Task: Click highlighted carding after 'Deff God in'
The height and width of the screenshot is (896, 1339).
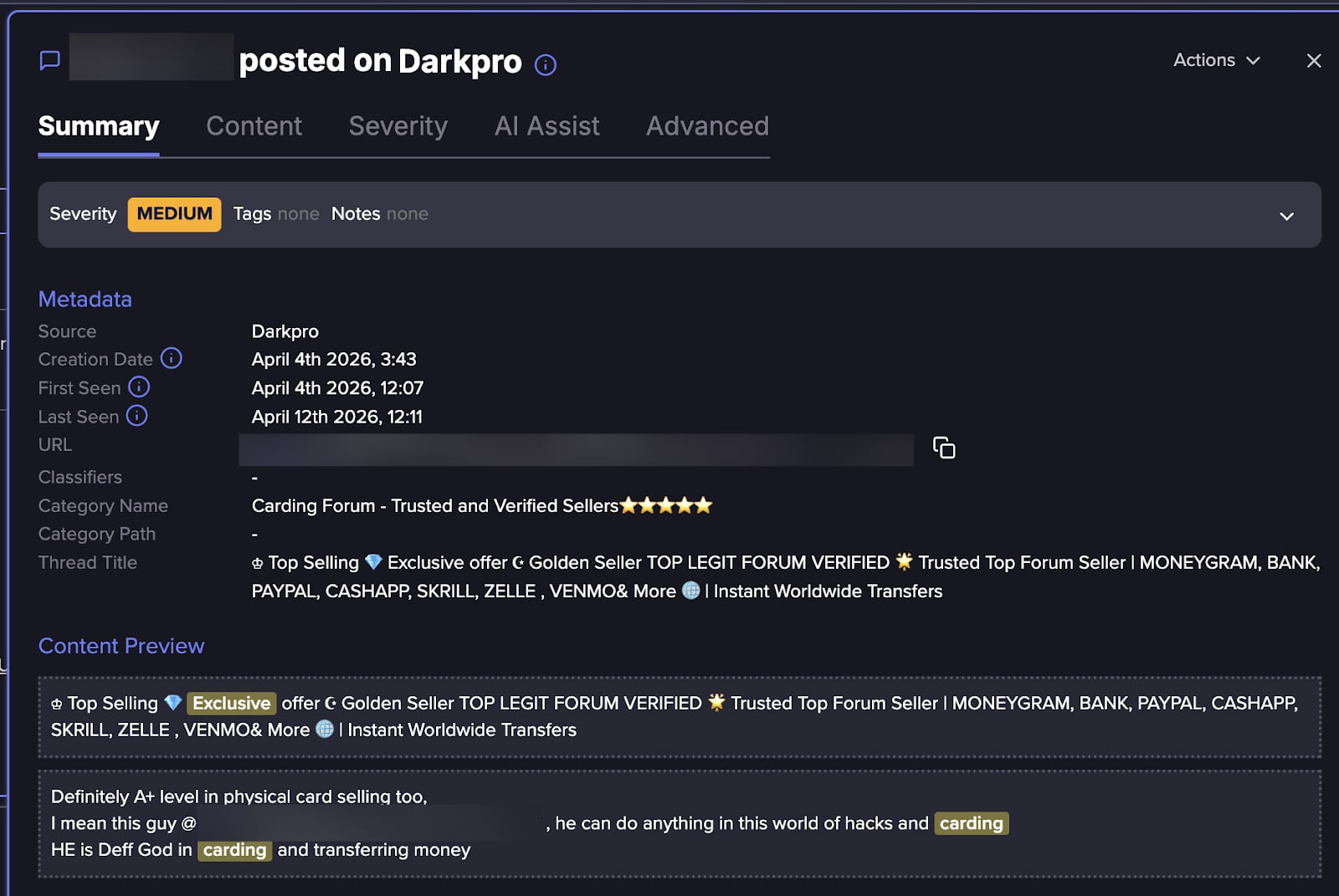Action: coord(234,850)
